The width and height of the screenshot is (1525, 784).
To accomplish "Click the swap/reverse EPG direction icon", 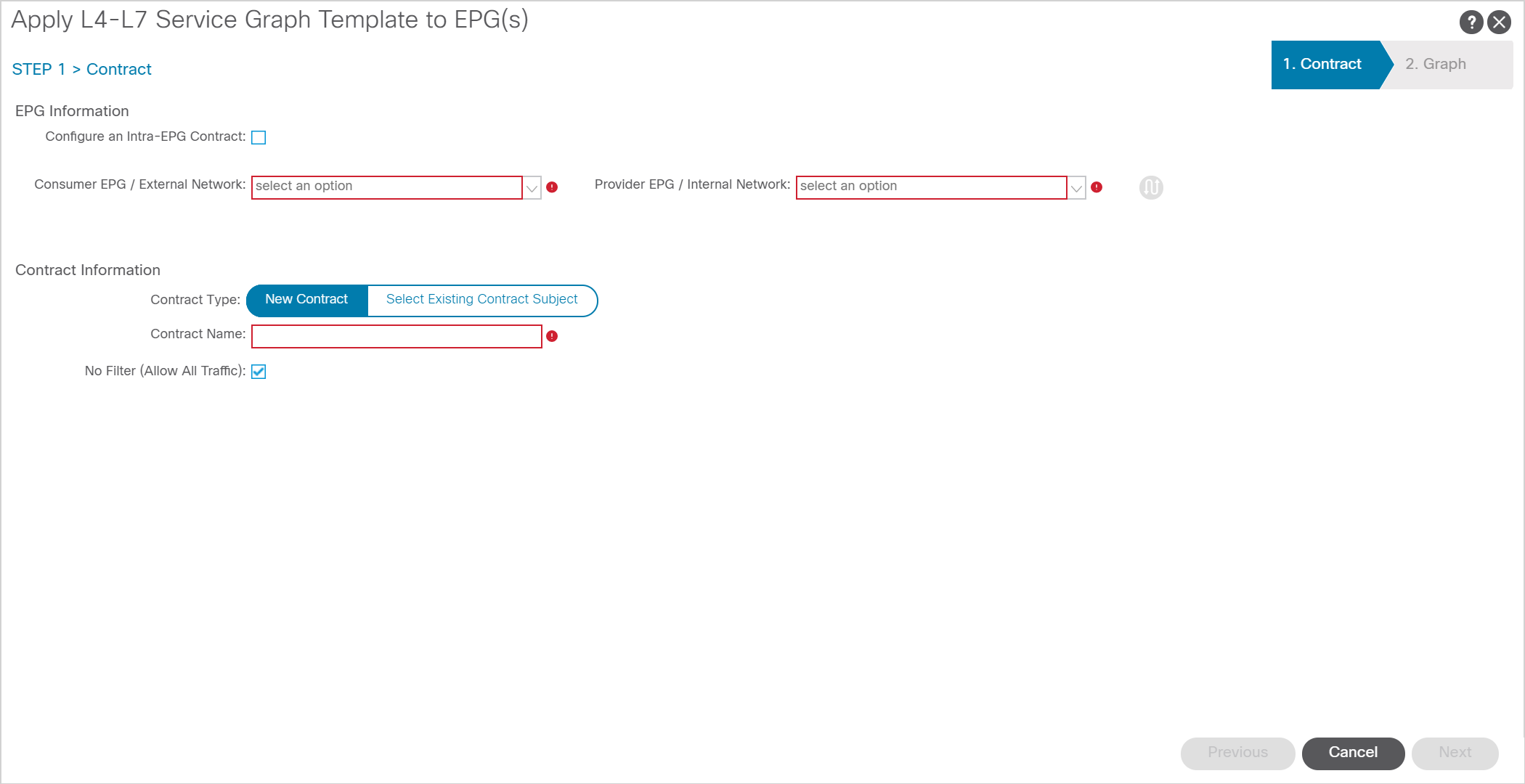I will click(1151, 187).
